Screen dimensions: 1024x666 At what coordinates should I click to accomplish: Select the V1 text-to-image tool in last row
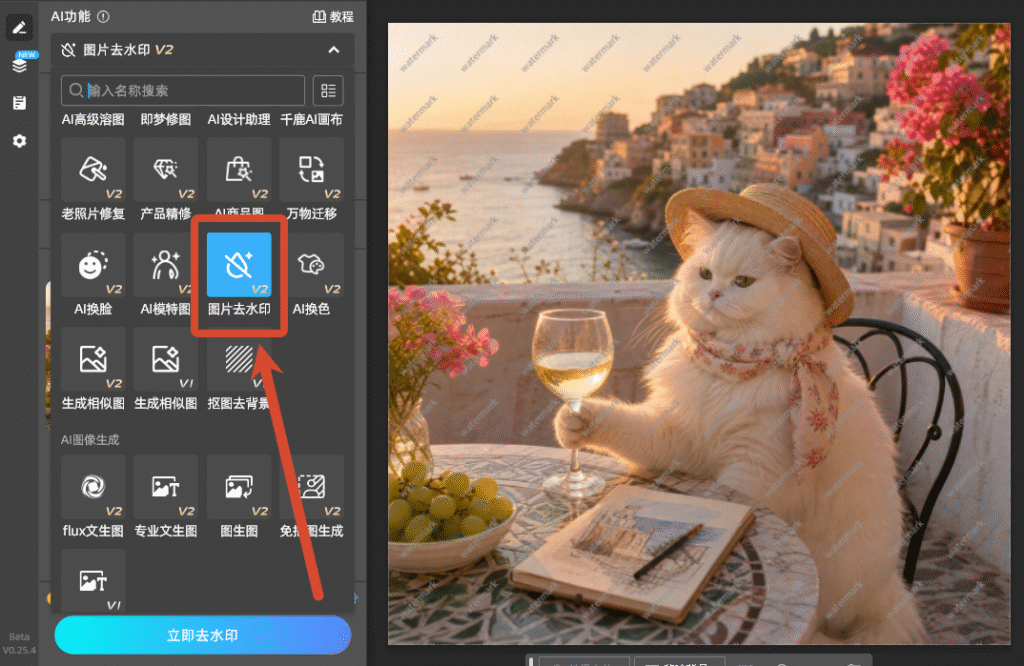tap(93, 580)
